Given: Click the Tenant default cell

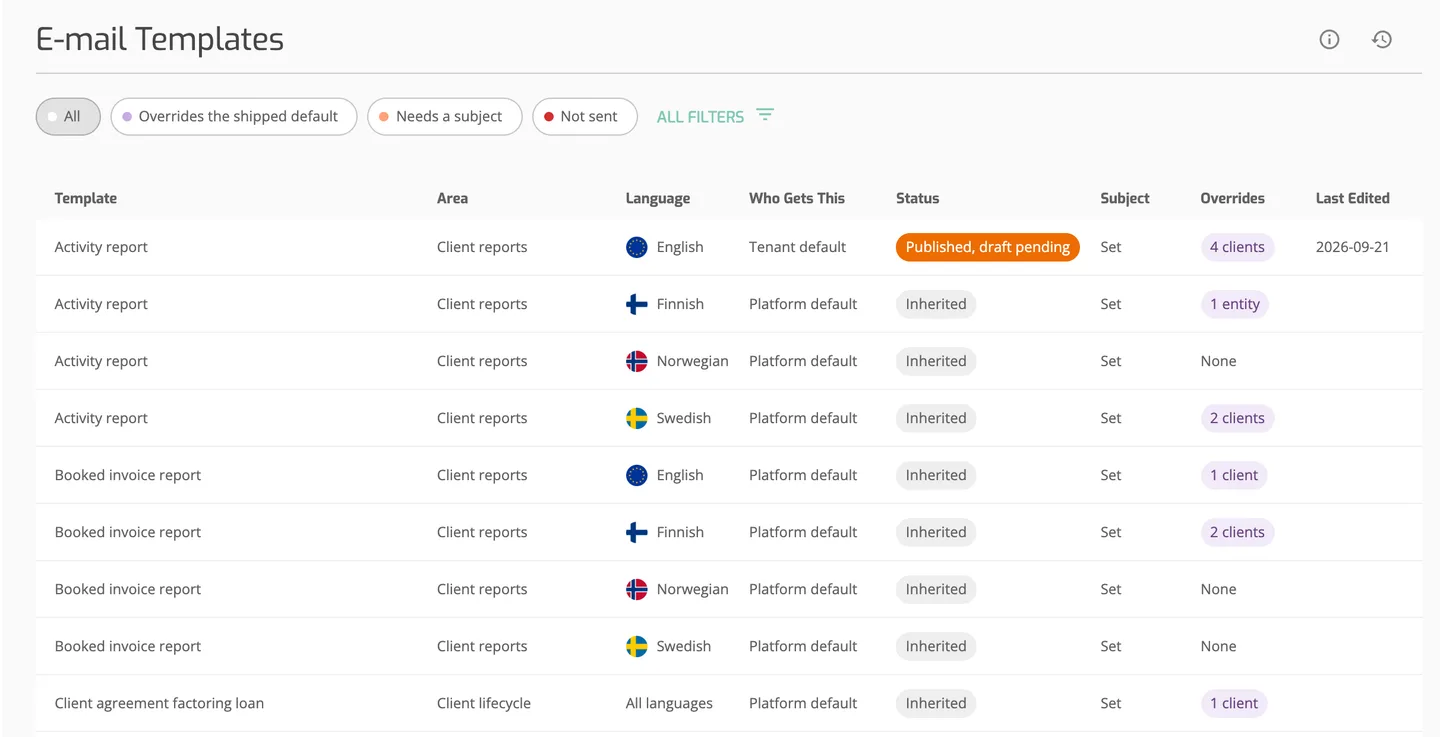Looking at the screenshot, I should [797, 247].
